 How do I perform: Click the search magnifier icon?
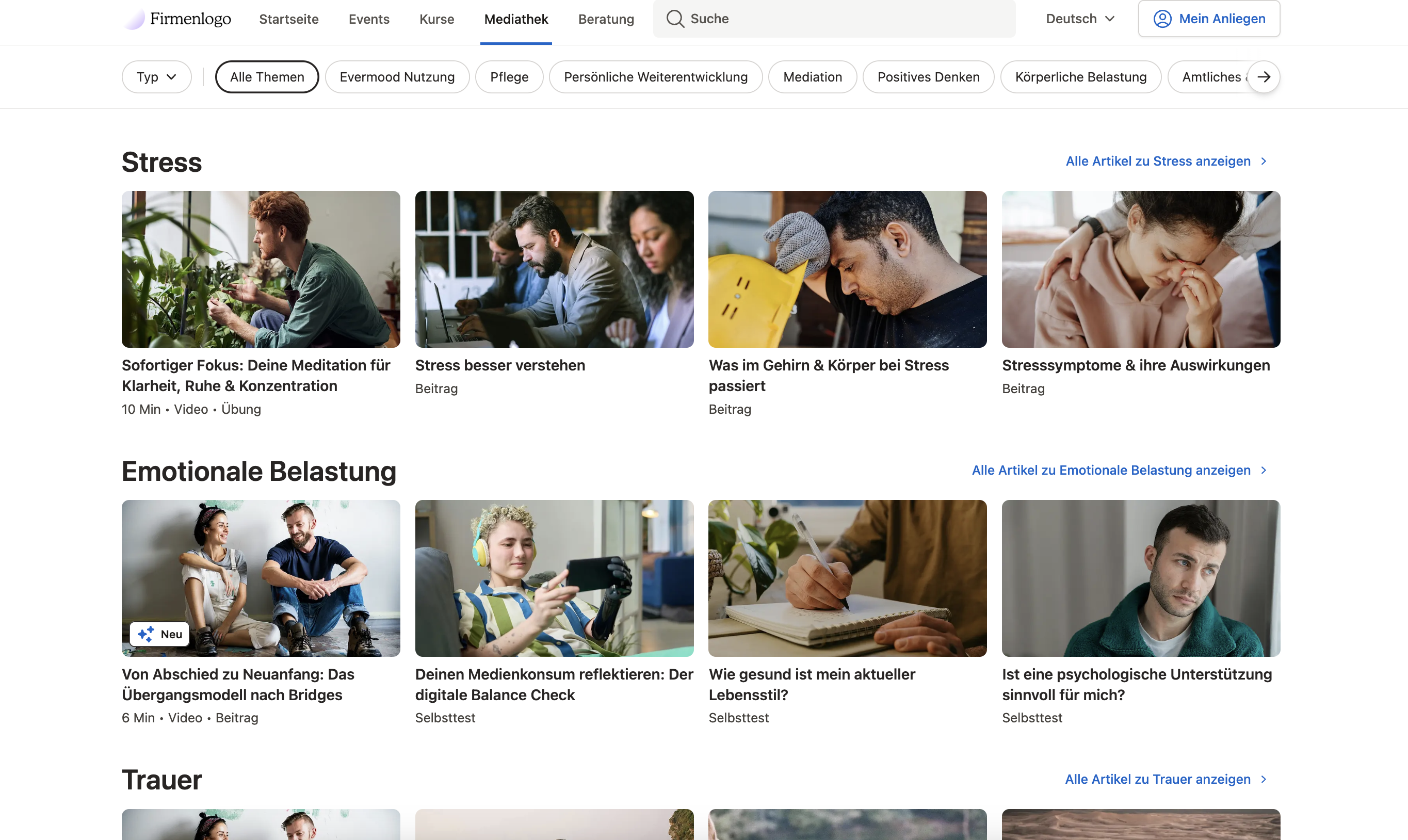(x=674, y=19)
